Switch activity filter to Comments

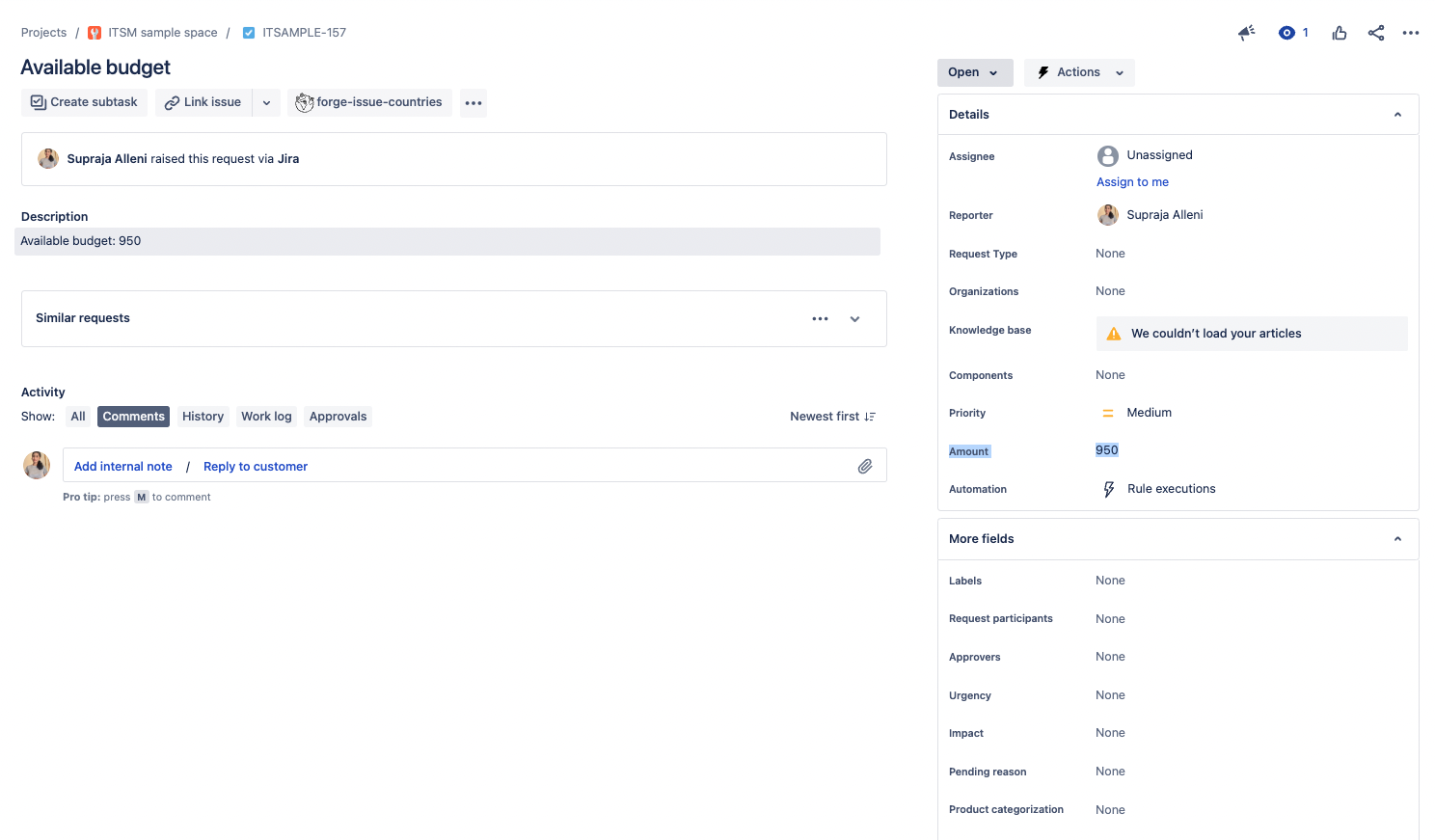click(x=133, y=416)
